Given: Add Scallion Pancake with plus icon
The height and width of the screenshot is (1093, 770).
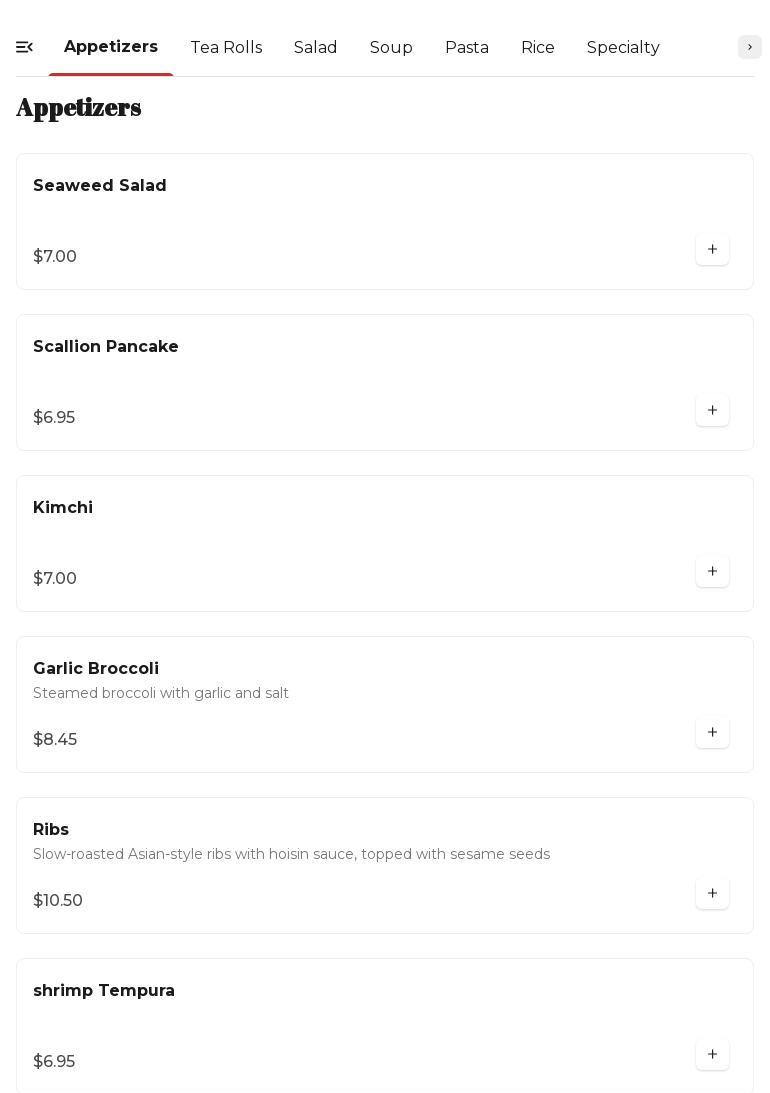Looking at the screenshot, I should (x=712, y=411).
